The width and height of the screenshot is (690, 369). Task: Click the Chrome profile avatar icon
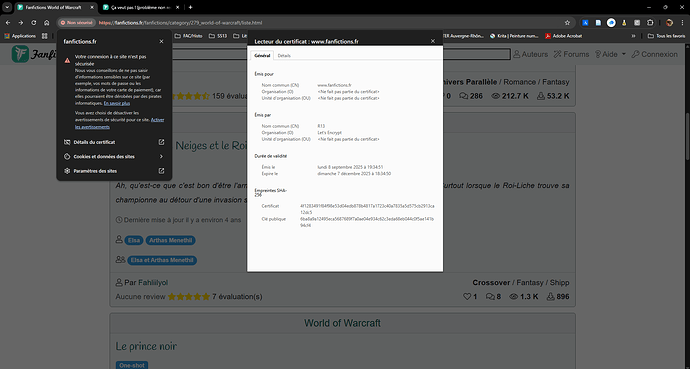[669, 22]
